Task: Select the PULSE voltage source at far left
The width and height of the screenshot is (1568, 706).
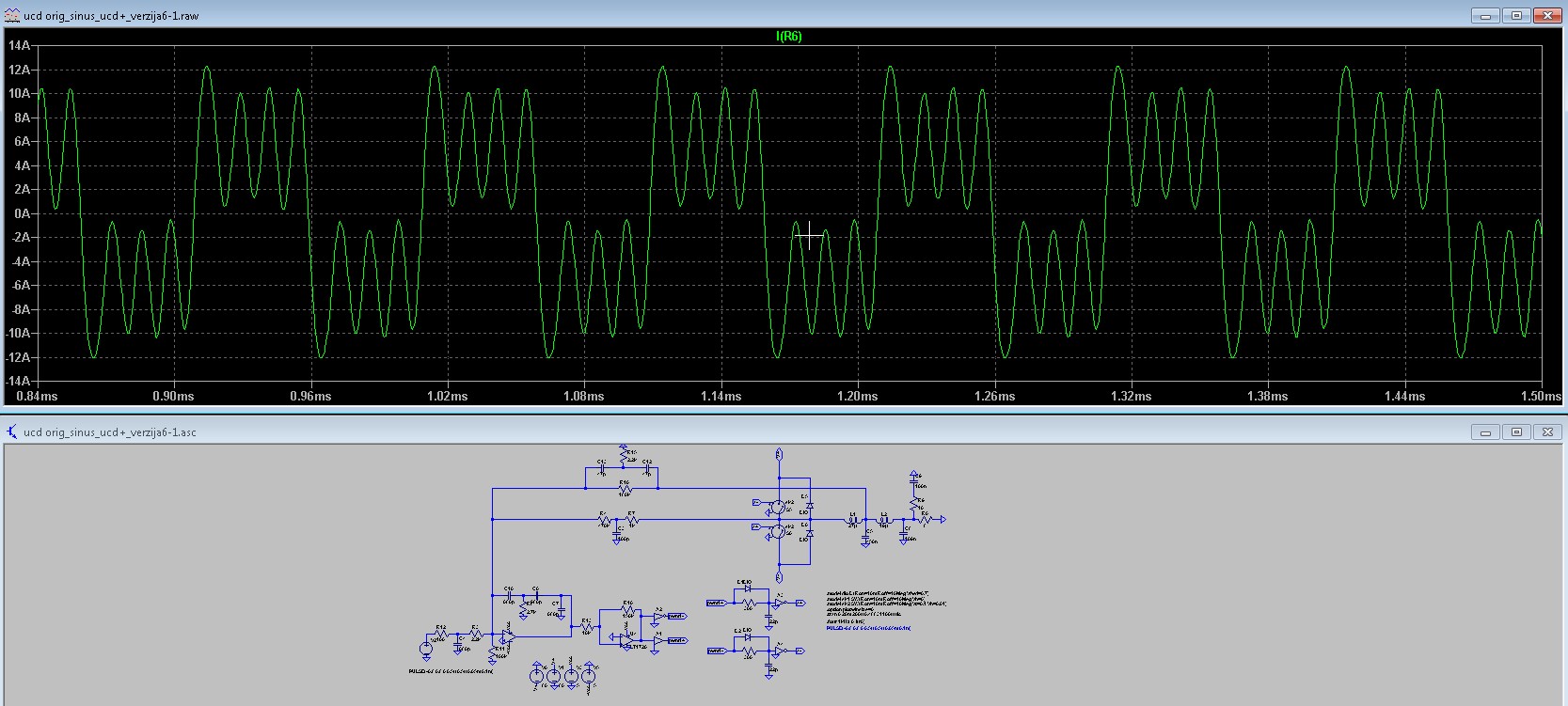Action: point(426,648)
